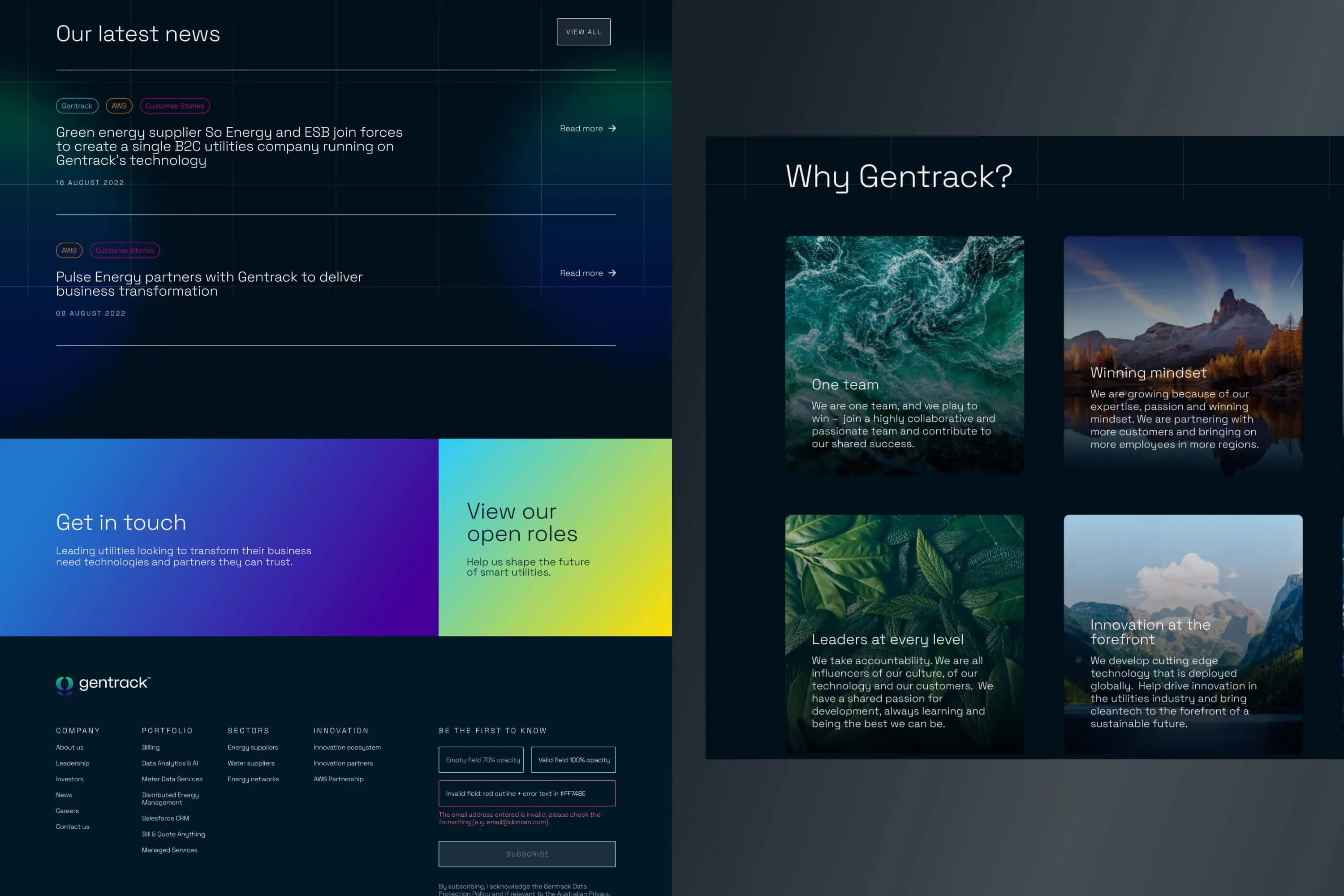Click the 08 AUGUST 2022 date
This screenshot has height=896, width=1344.
pos(90,314)
